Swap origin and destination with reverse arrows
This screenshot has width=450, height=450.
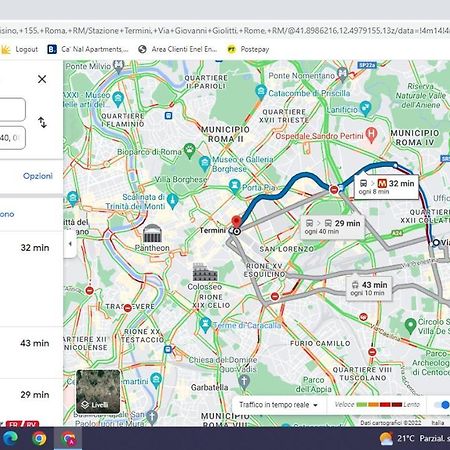click(x=42, y=122)
